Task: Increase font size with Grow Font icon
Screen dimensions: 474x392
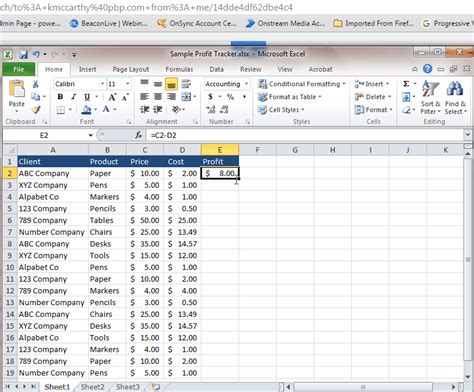Action: point(112,97)
